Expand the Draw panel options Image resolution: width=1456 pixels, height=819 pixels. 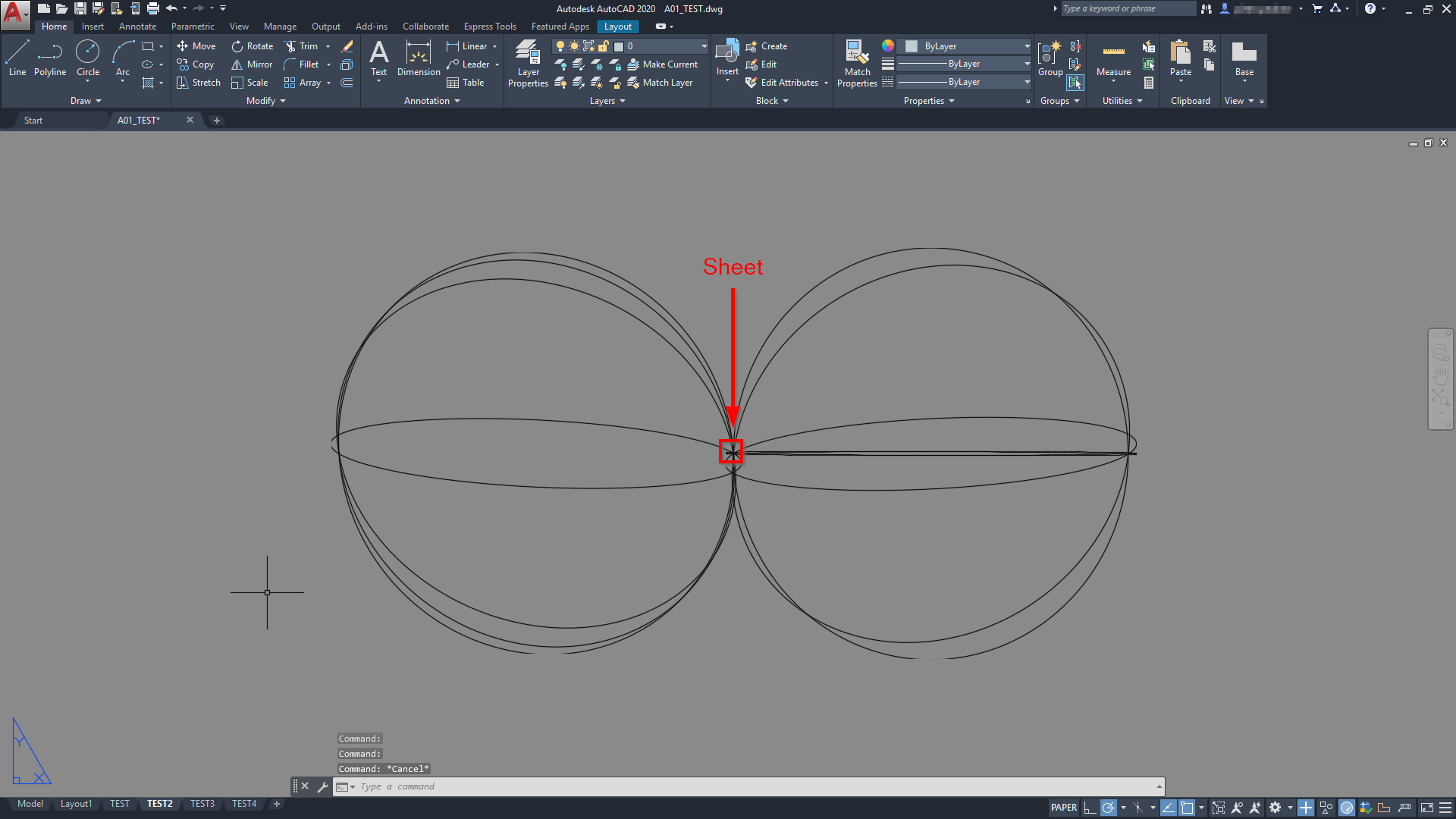[x=86, y=101]
